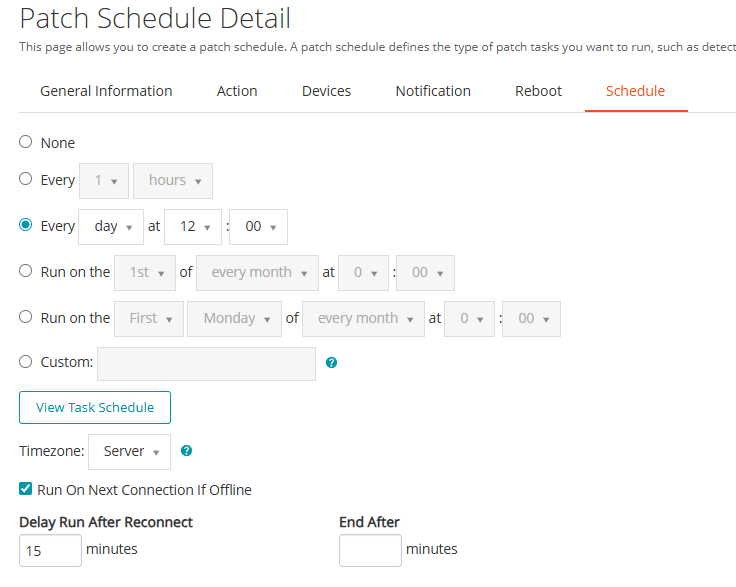Open the minutes dropdown after 12 hour
Image resolution: width=736 pixels, height=587 pixels.
click(x=259, y=226)
